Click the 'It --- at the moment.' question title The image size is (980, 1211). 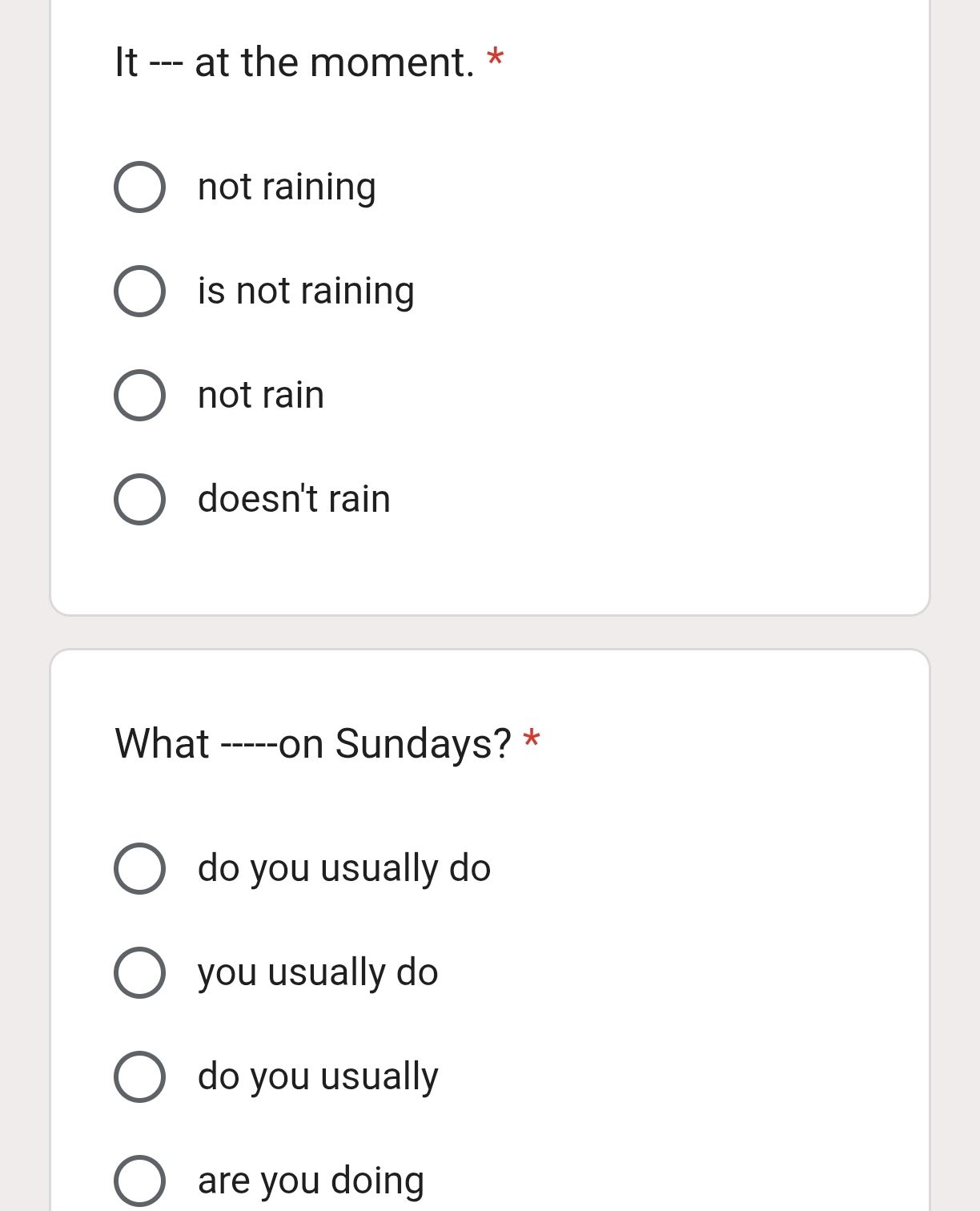295,62
